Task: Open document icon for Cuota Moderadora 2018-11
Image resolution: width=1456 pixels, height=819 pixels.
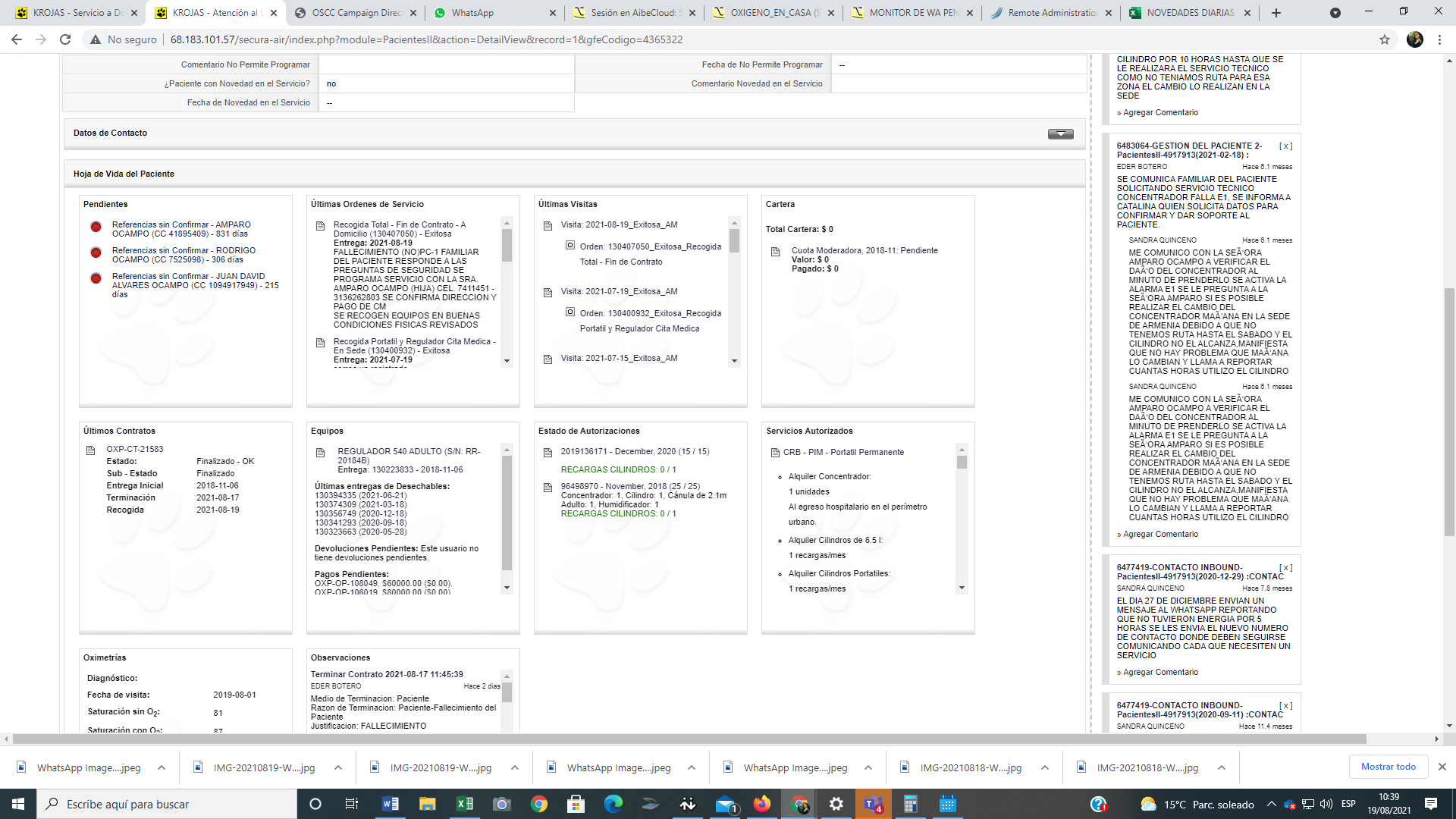Action: point(775,252)
